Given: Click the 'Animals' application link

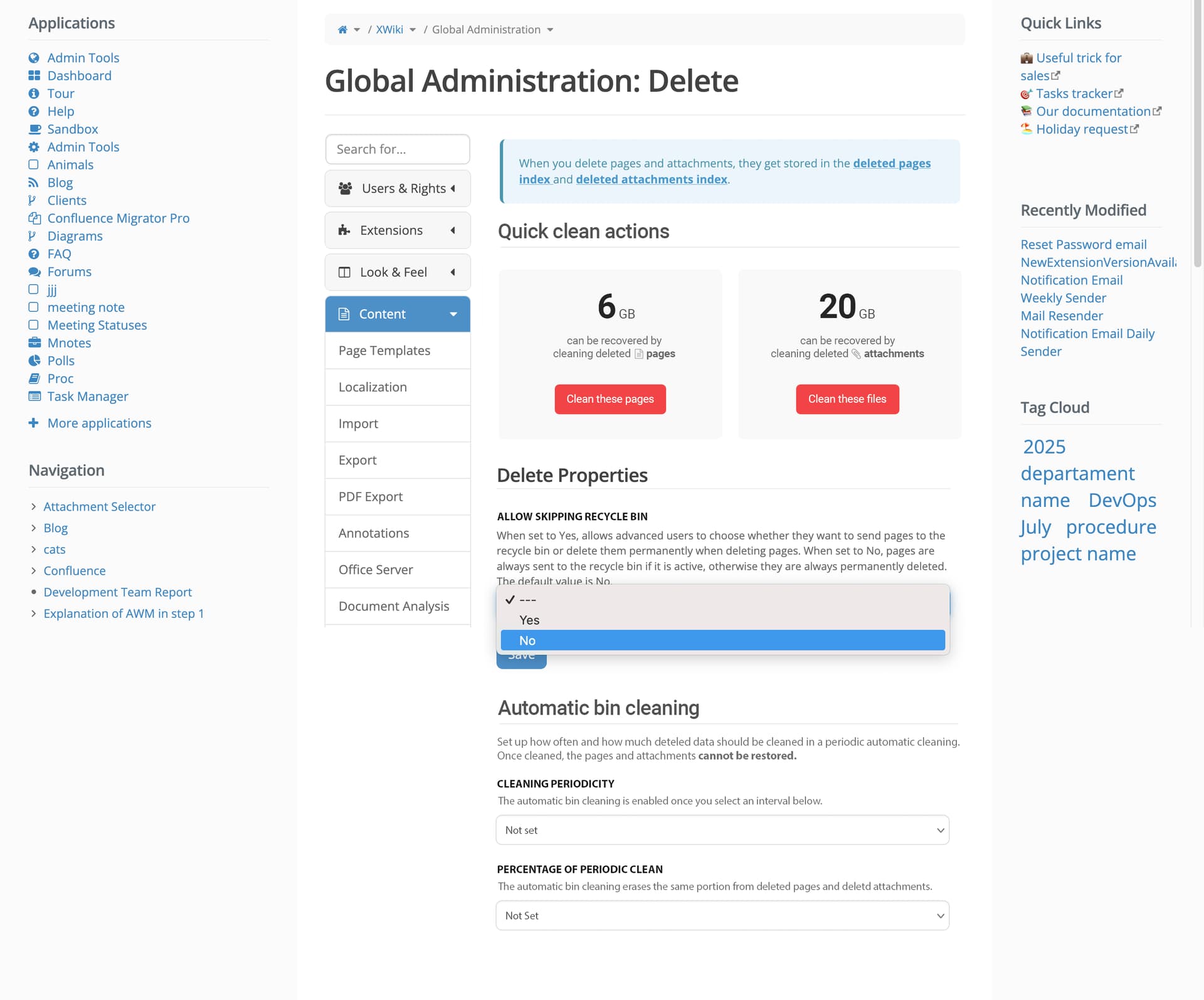Looking at the screenshot, I should [x=70, y=165].
